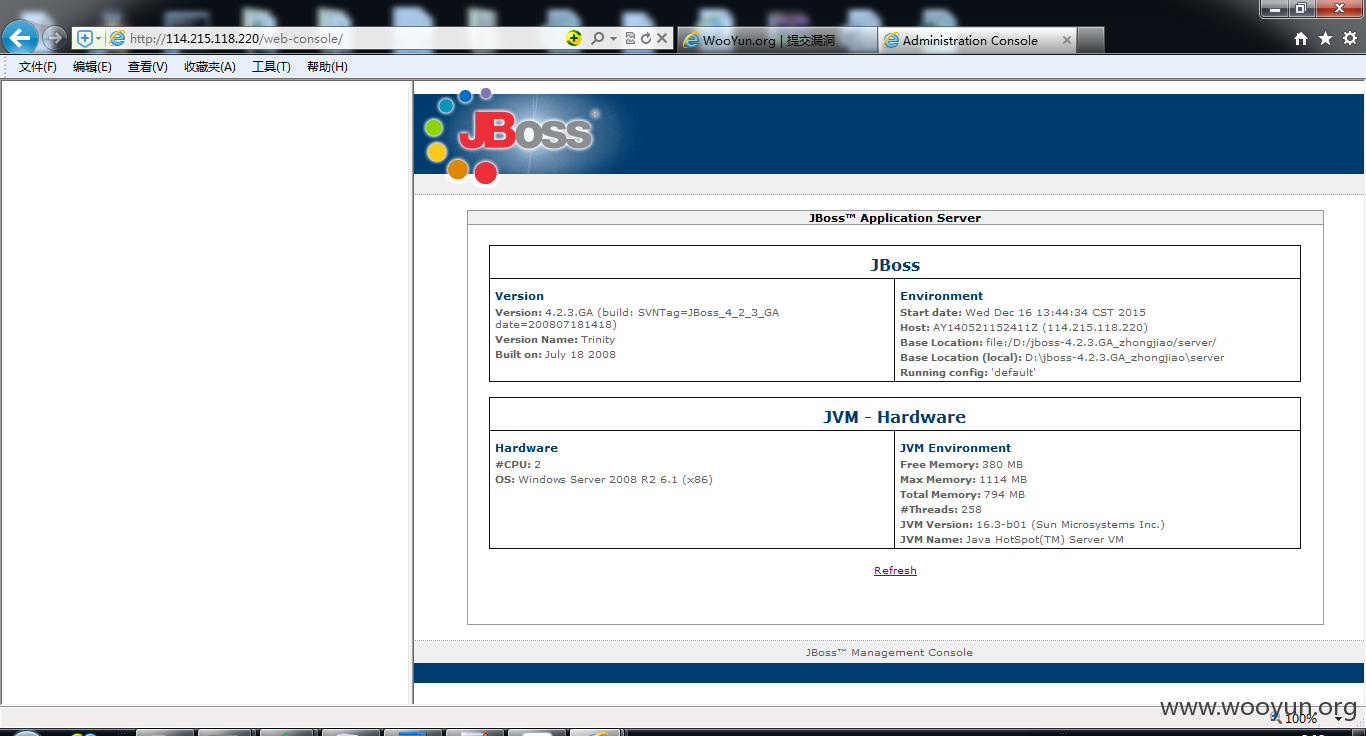Viewport: 1366px width, 736px height.
Task: Reload the page with the Refresh icon
Action: click(x=646, y=38)
